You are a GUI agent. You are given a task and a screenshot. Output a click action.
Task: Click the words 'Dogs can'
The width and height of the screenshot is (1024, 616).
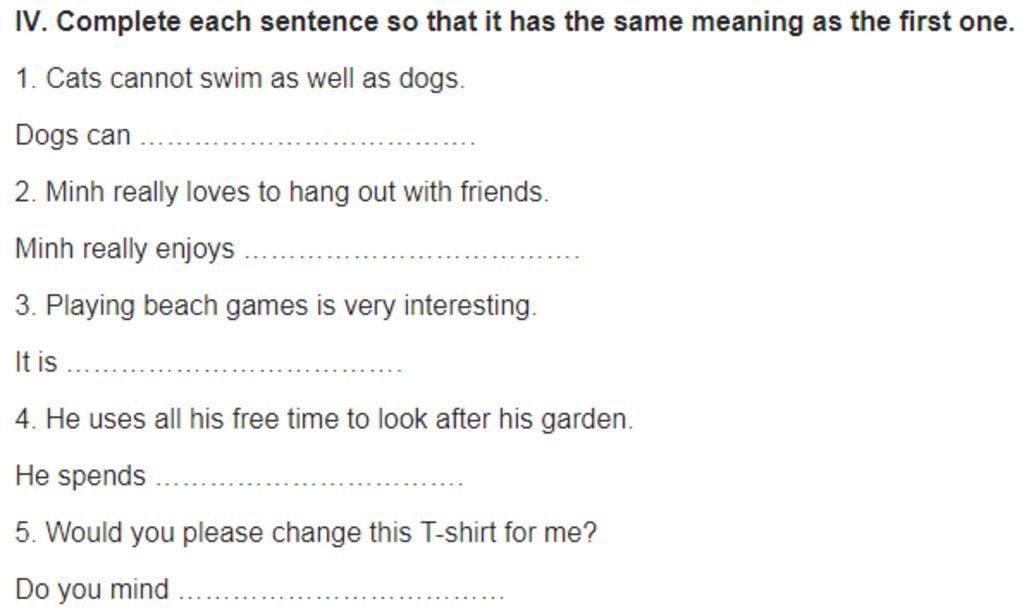[x=72, y=136]
